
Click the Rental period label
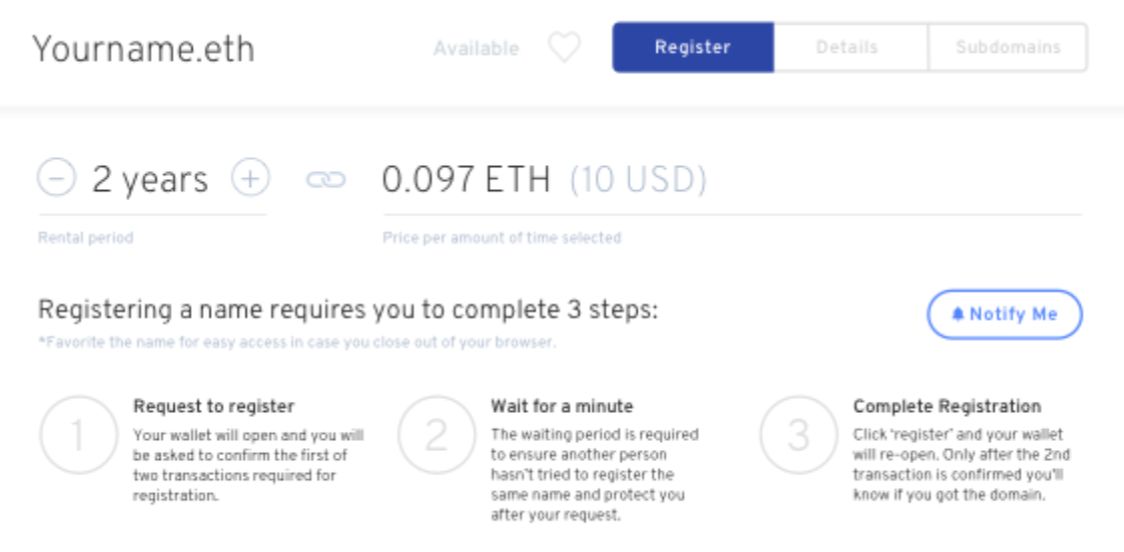click(85, 238)
